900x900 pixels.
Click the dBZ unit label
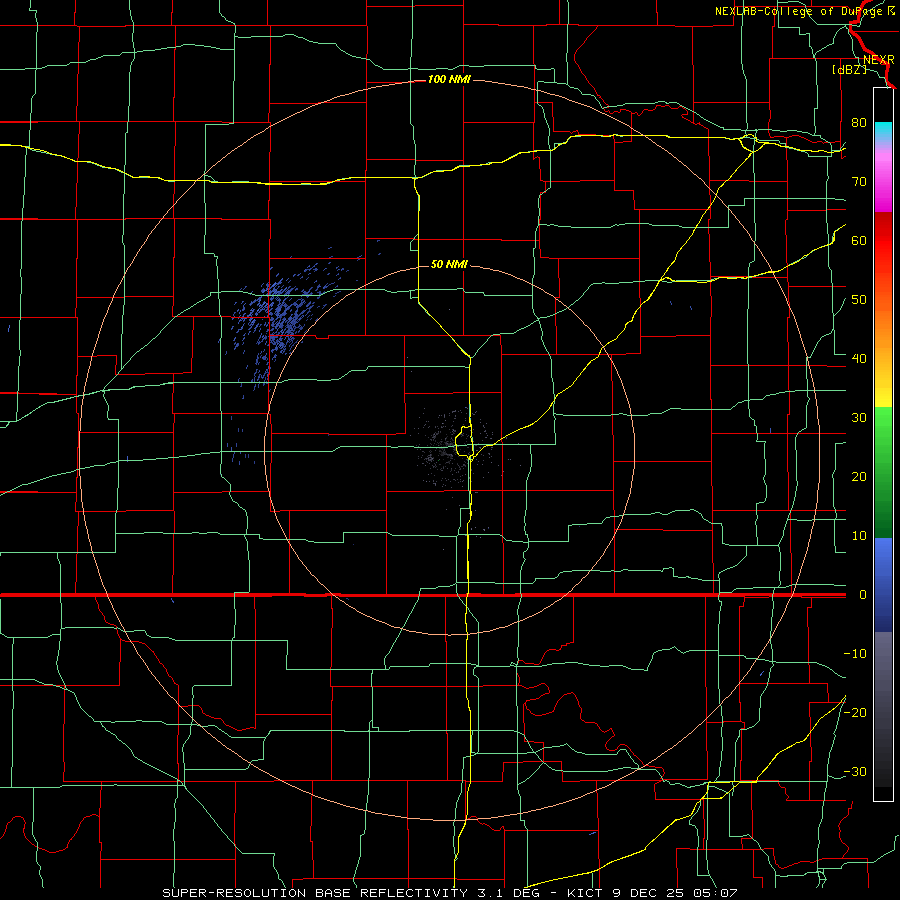(x=849, y=69)
